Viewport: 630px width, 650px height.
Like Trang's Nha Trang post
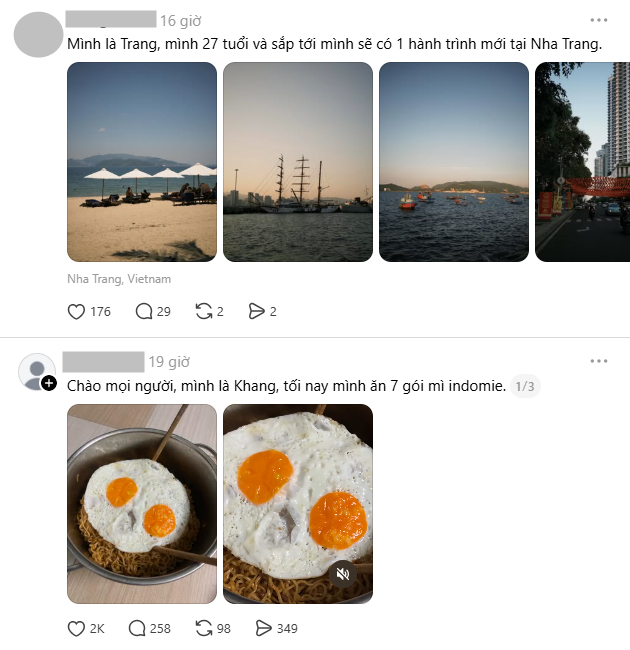coord(77,312)
